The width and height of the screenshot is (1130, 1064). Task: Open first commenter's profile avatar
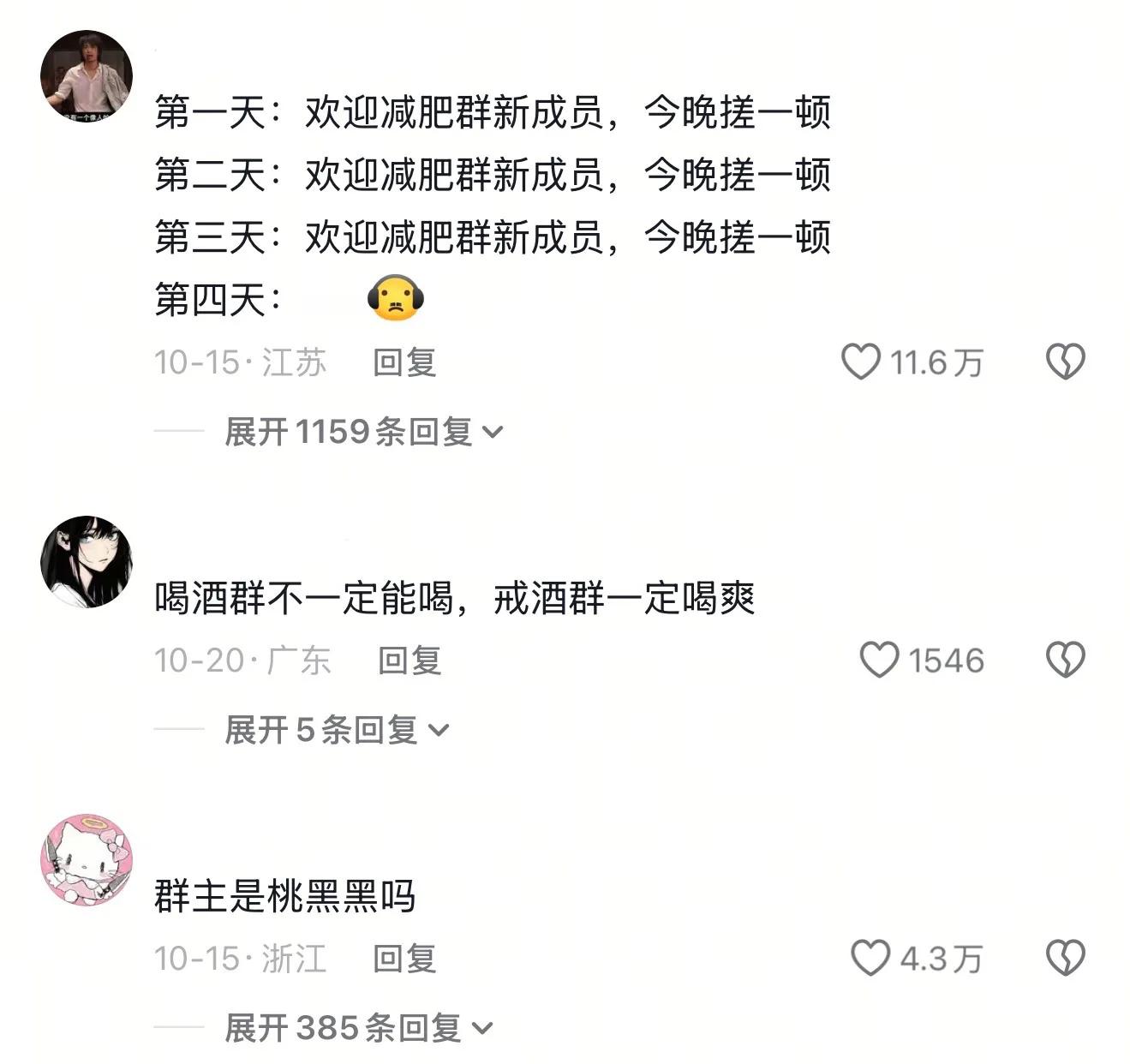[x=87, y=76]
